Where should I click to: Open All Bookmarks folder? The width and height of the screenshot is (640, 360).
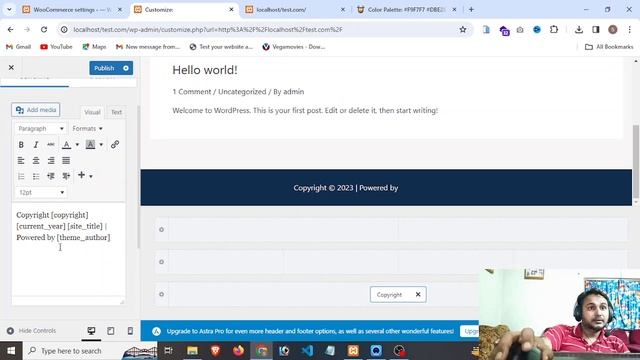coord(609,47)
